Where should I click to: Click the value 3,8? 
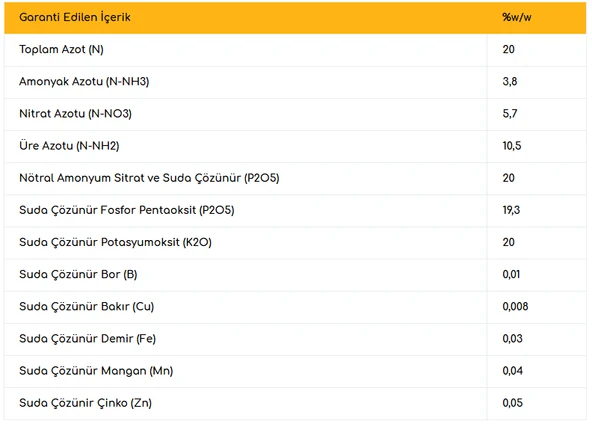point(510,82)
